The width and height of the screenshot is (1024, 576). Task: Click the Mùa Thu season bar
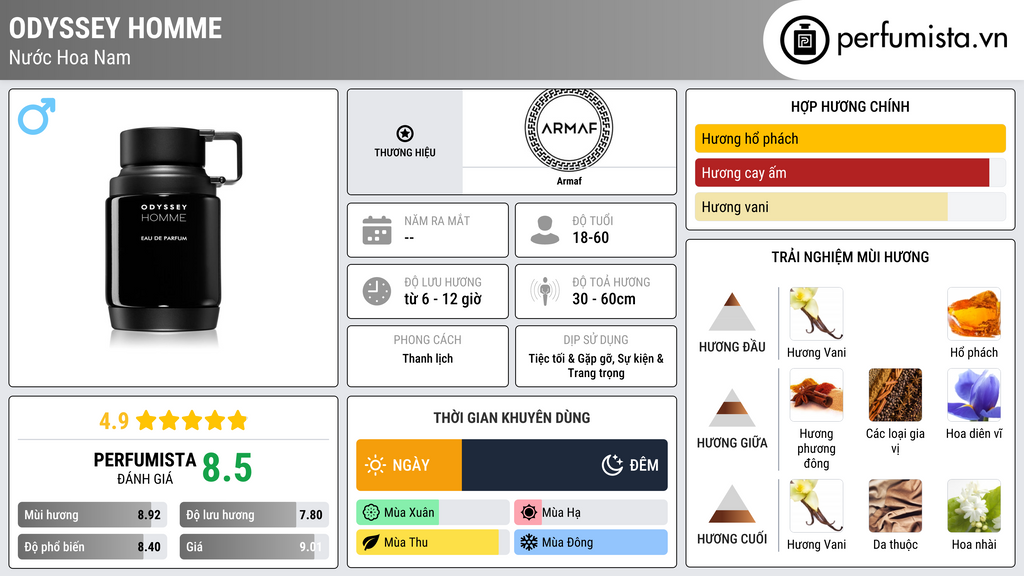430,542
